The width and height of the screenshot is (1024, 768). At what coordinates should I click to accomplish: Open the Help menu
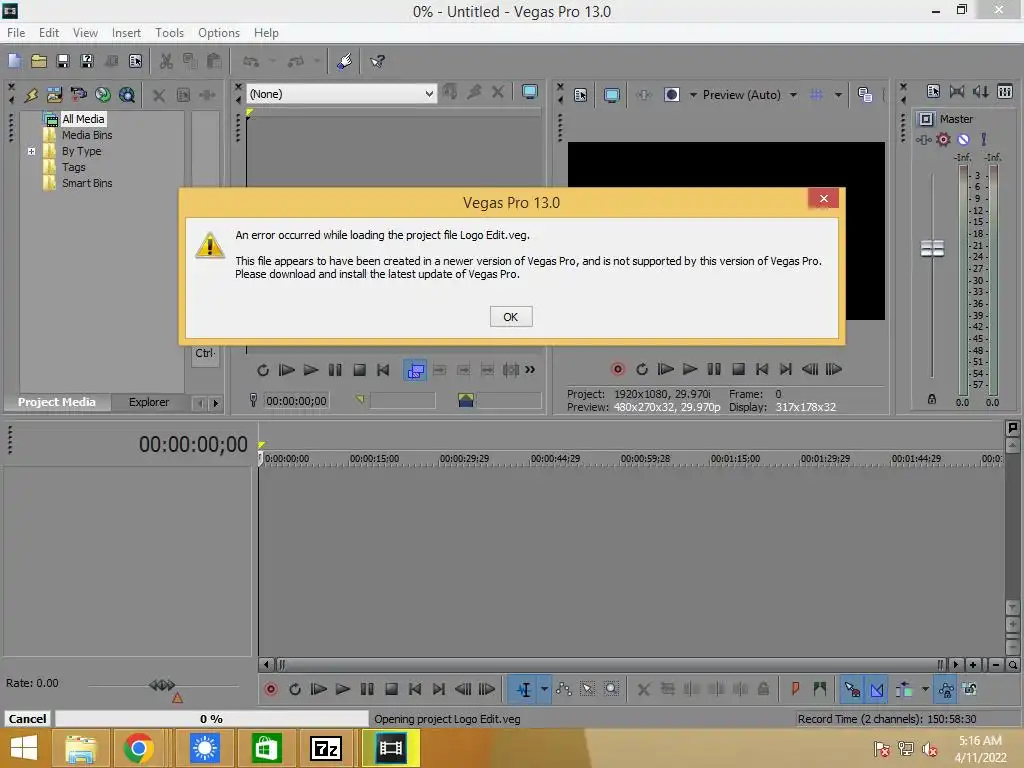click(x=266, y=33)
